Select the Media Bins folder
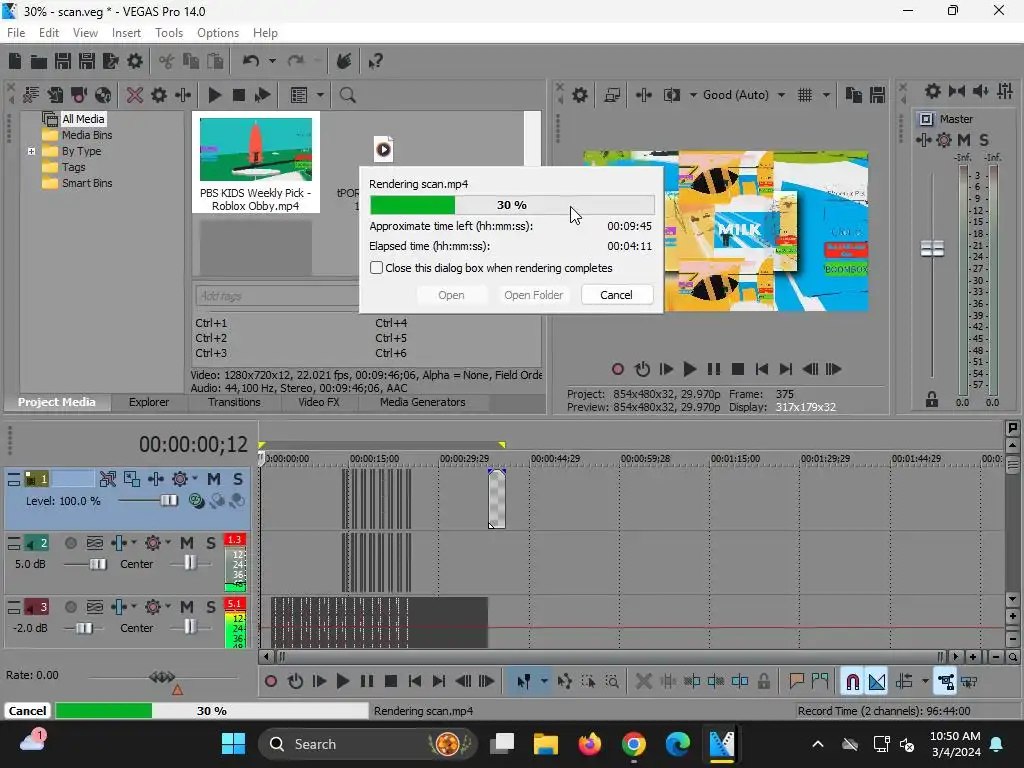1024x768 pixels. pyautogui.click(x=86, y=135)
